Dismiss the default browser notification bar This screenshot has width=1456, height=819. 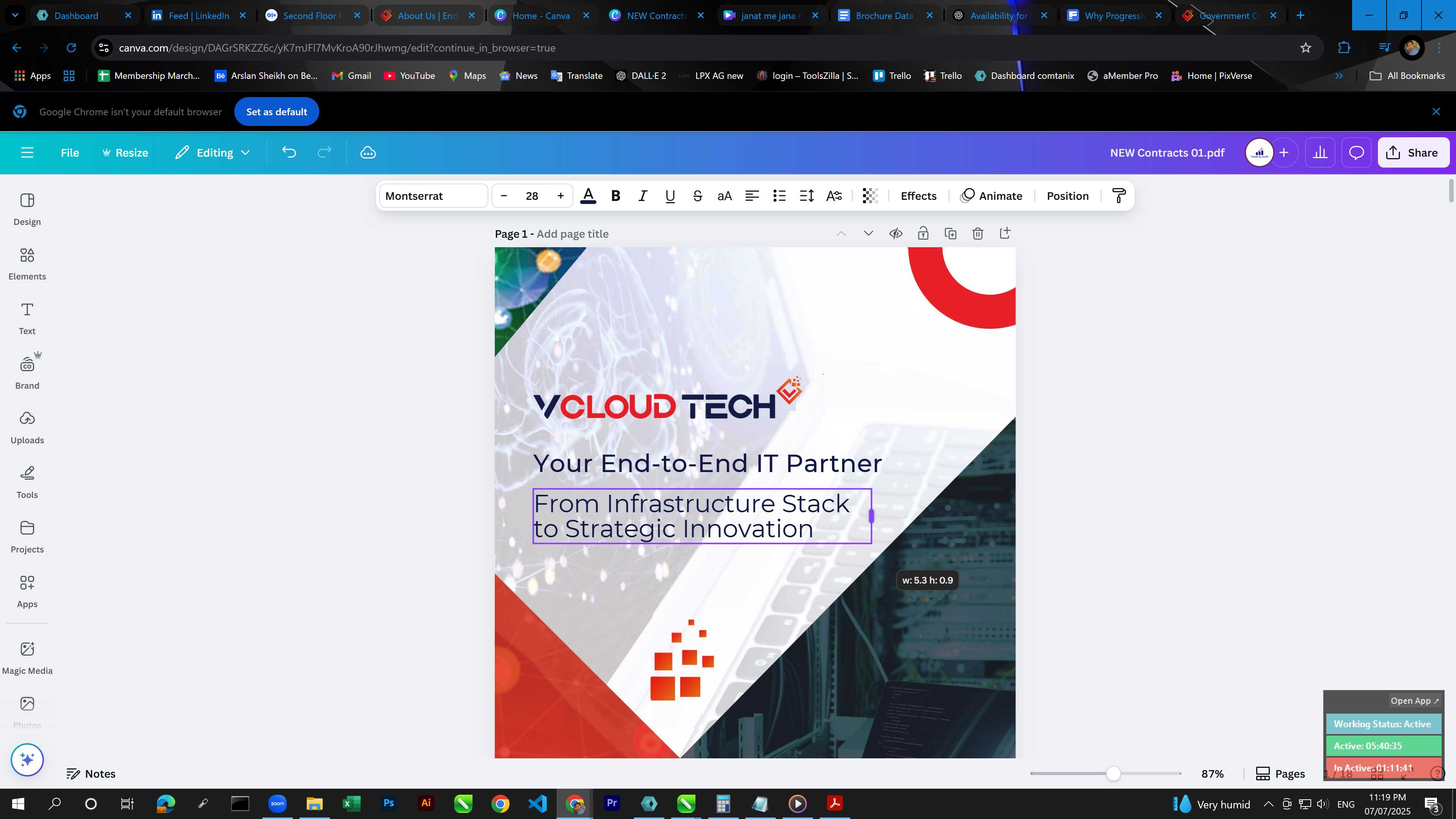tap(1436, 112)
